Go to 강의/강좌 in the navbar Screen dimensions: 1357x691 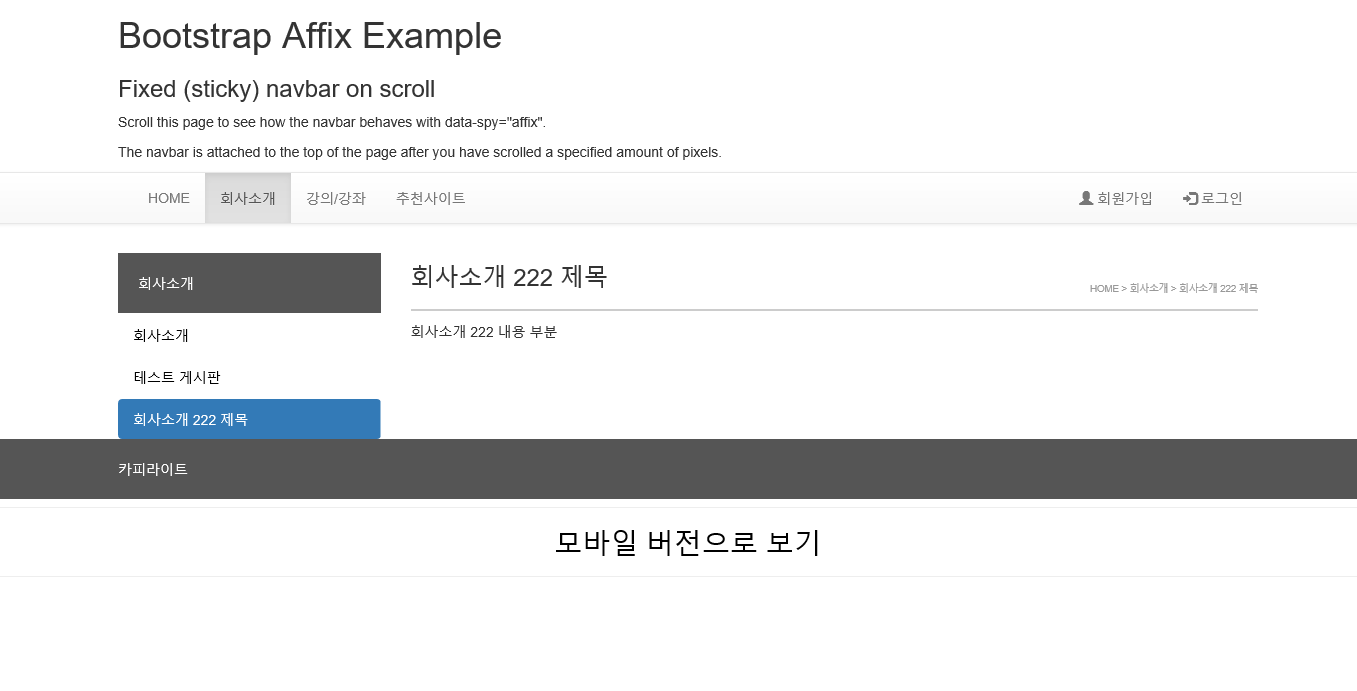pos(336,198)
